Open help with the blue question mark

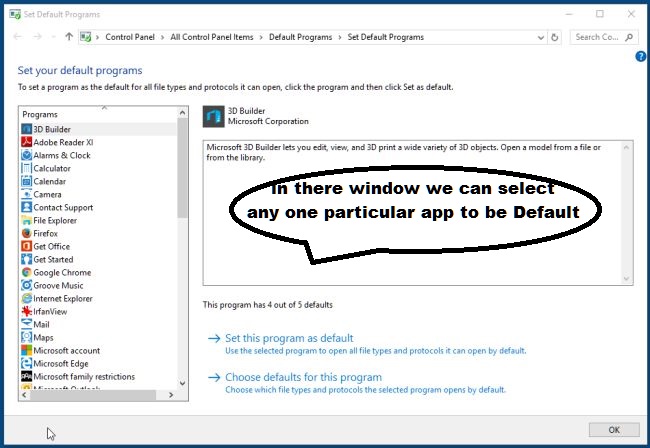tap(641, 56)
